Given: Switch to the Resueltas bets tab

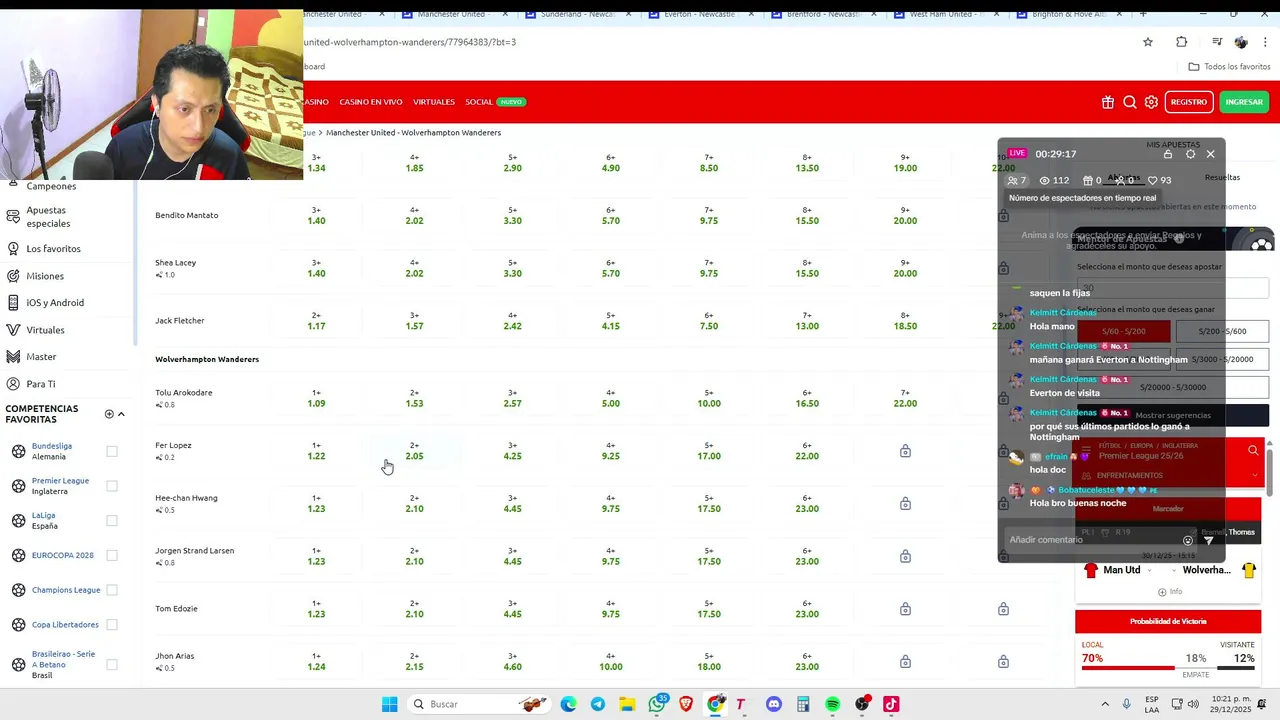Looking at the screenshot, I should (1222, 178).
